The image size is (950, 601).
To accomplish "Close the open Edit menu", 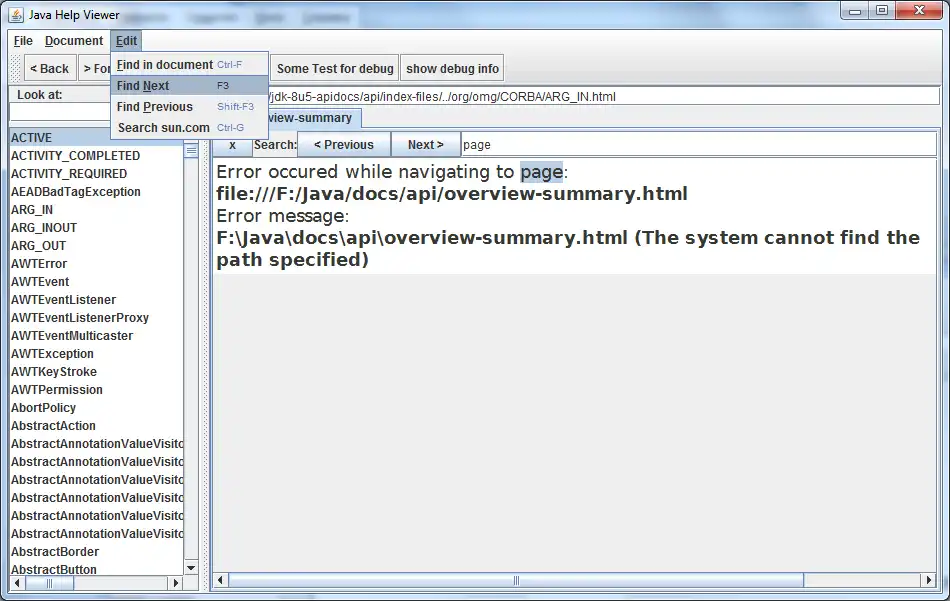I will coord(126,41).
